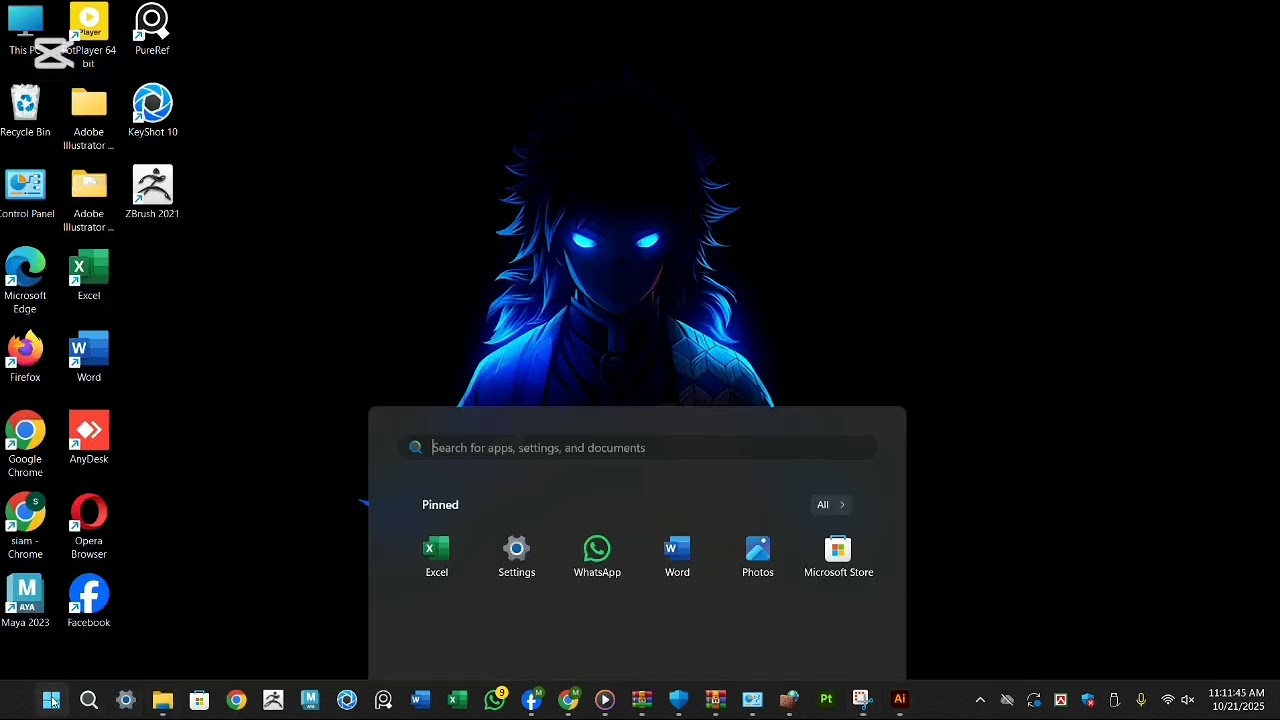Select the Google Chrome desktop shortcut
1280x720 pixels.
pos(25,445)
